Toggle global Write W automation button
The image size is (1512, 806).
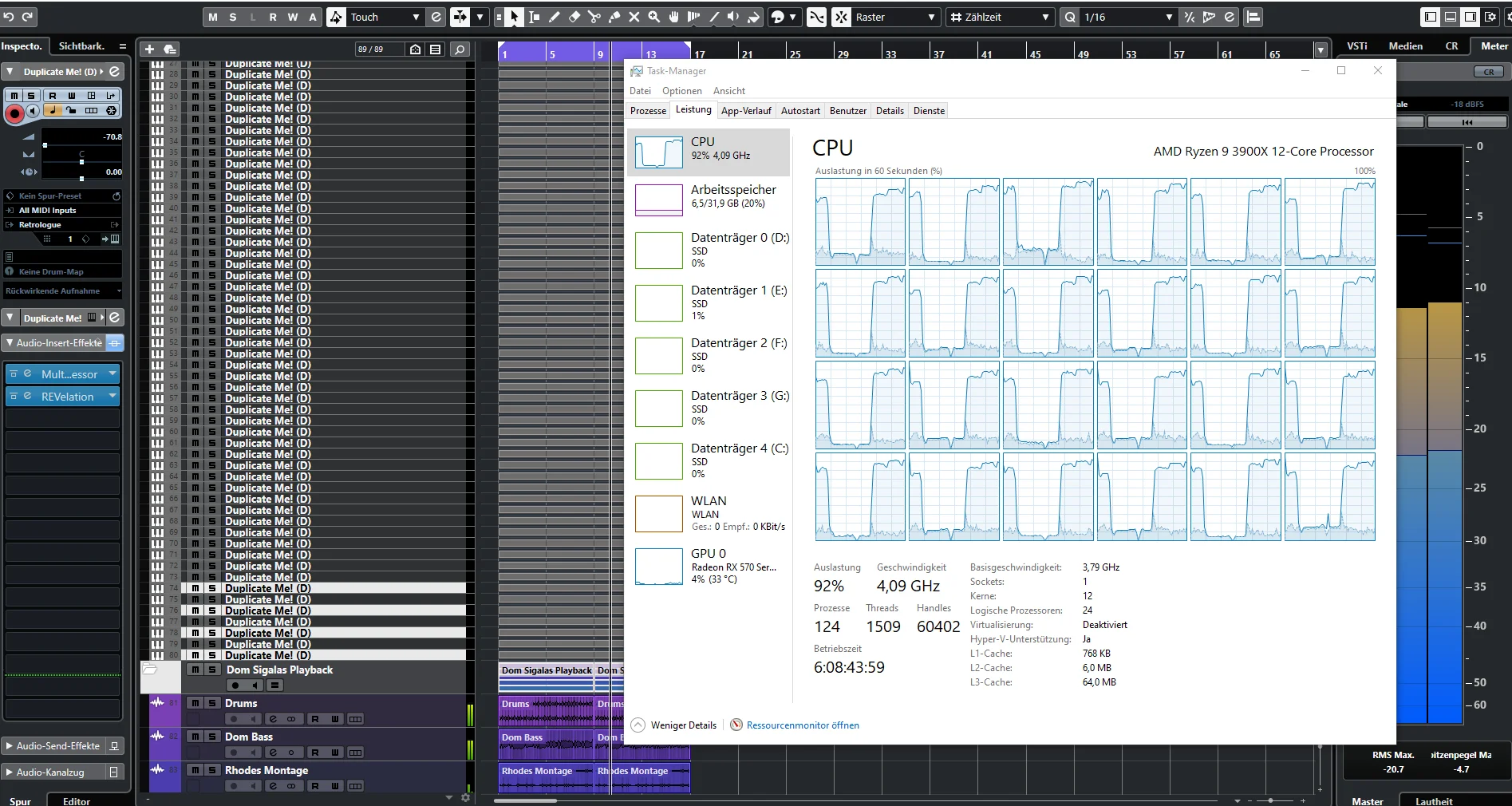coord(293,17)
